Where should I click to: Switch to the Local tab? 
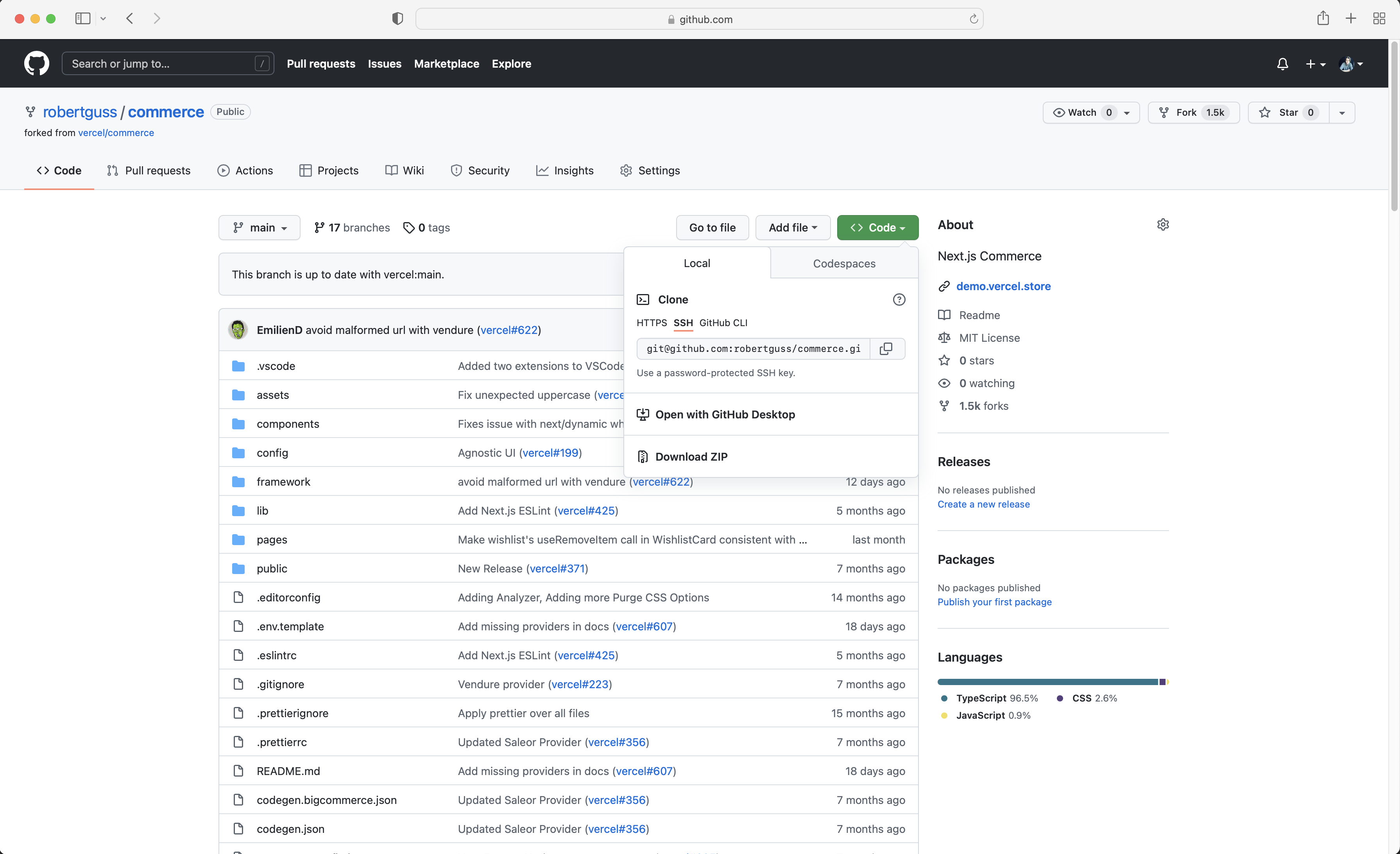pos(696,263)
